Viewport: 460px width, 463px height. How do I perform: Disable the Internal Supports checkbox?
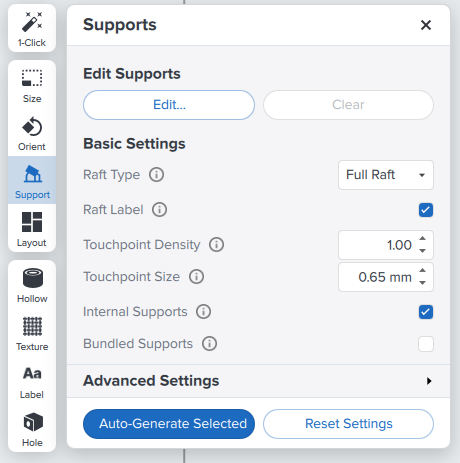pos(426,312)
